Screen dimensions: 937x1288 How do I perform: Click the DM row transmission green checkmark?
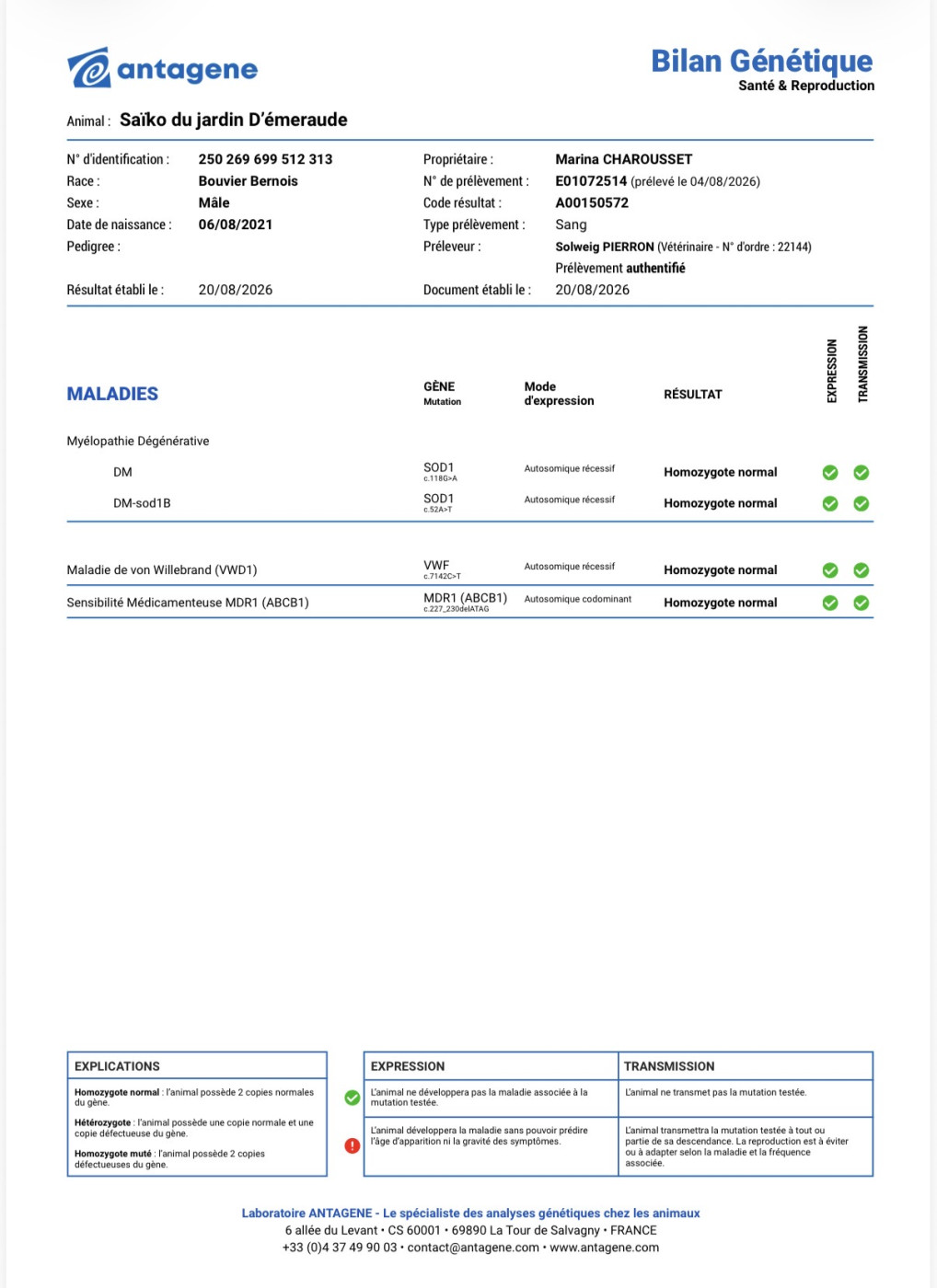(x=862, y=473)
